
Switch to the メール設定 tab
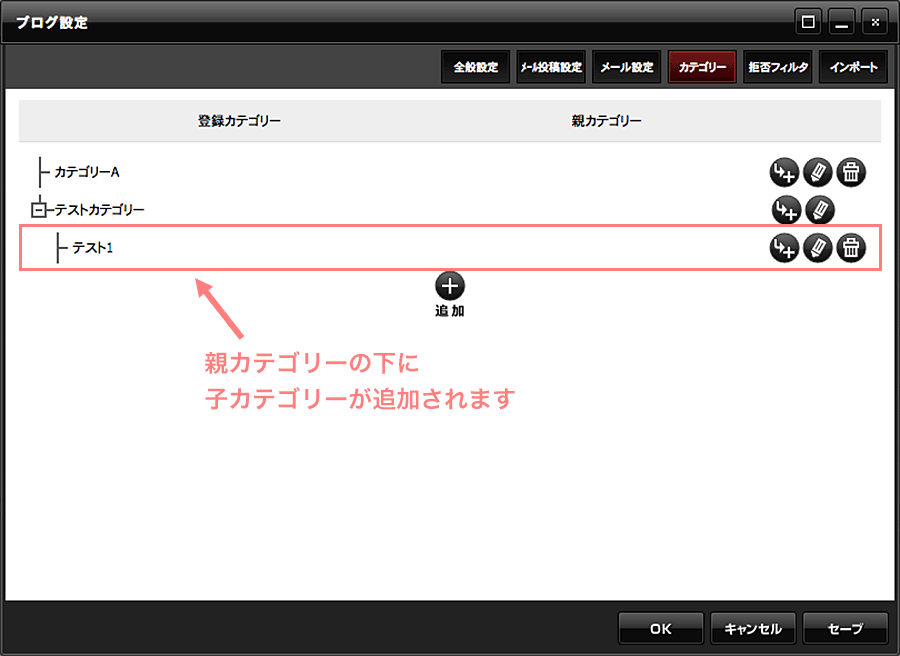627,67
